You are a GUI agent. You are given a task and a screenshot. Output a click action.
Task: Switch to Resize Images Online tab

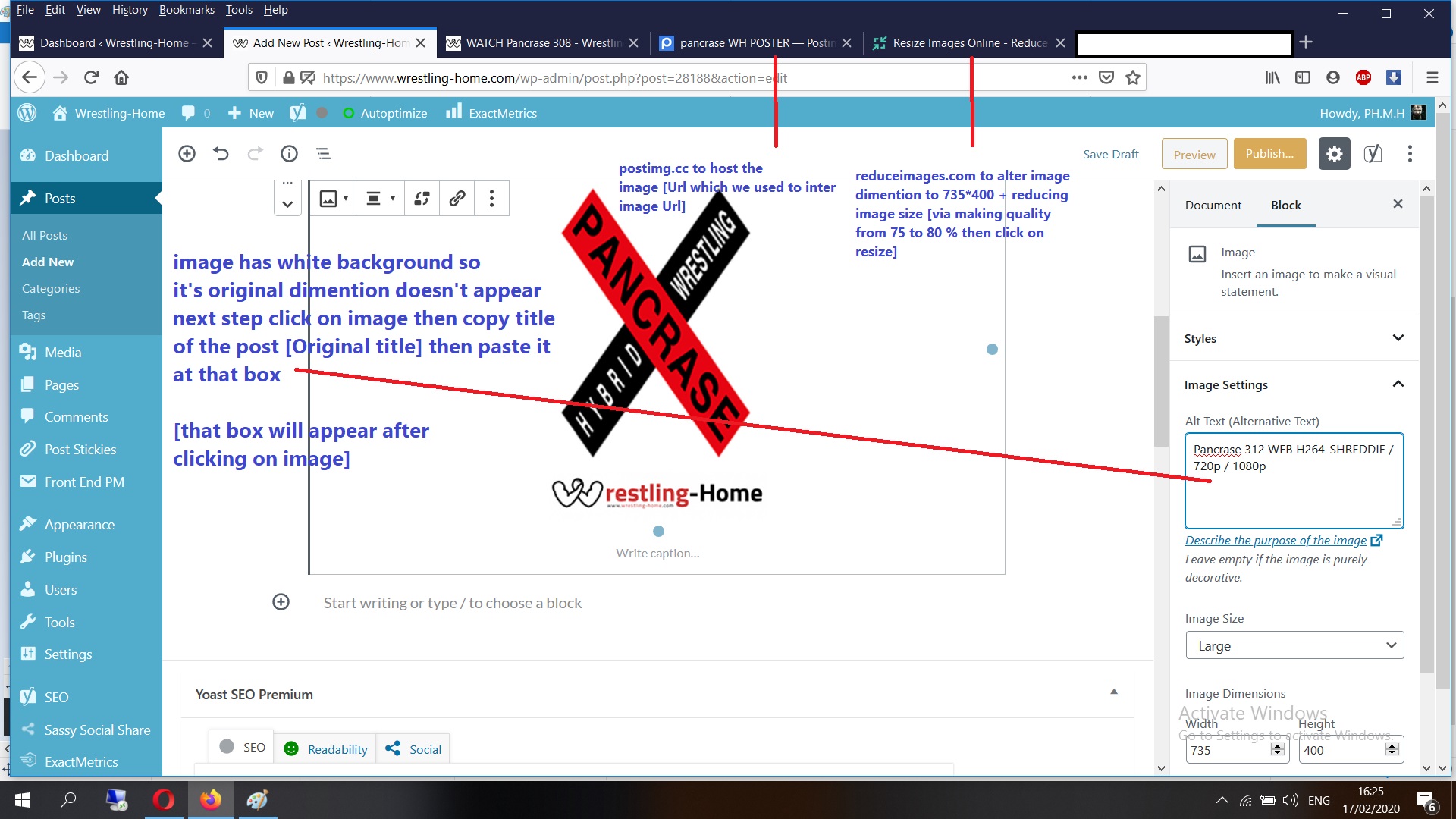pyautogui.click(x=968, y=42)
